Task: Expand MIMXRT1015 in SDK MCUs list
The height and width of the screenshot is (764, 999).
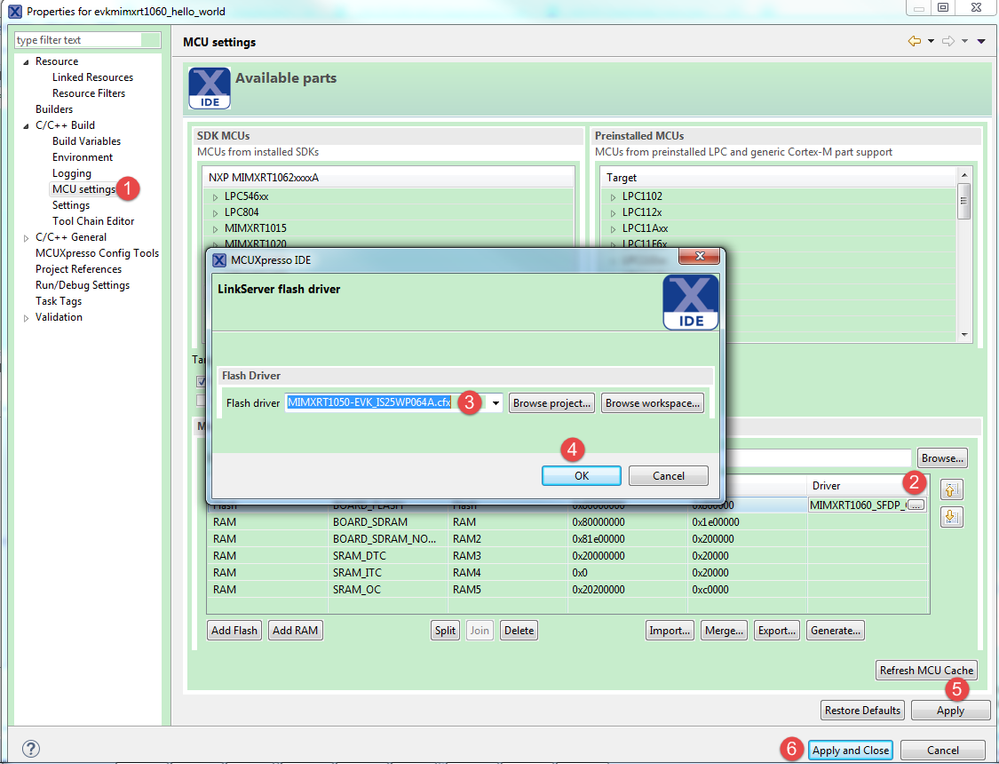Action: coord(215,229)
